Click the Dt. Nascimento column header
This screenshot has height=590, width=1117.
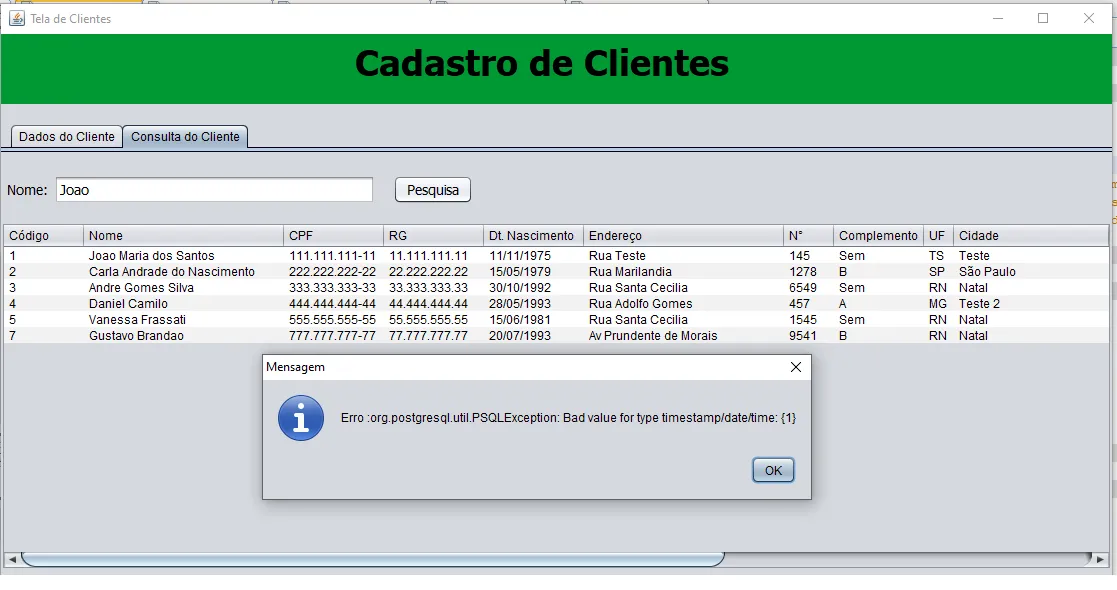[x=533, y=236]
